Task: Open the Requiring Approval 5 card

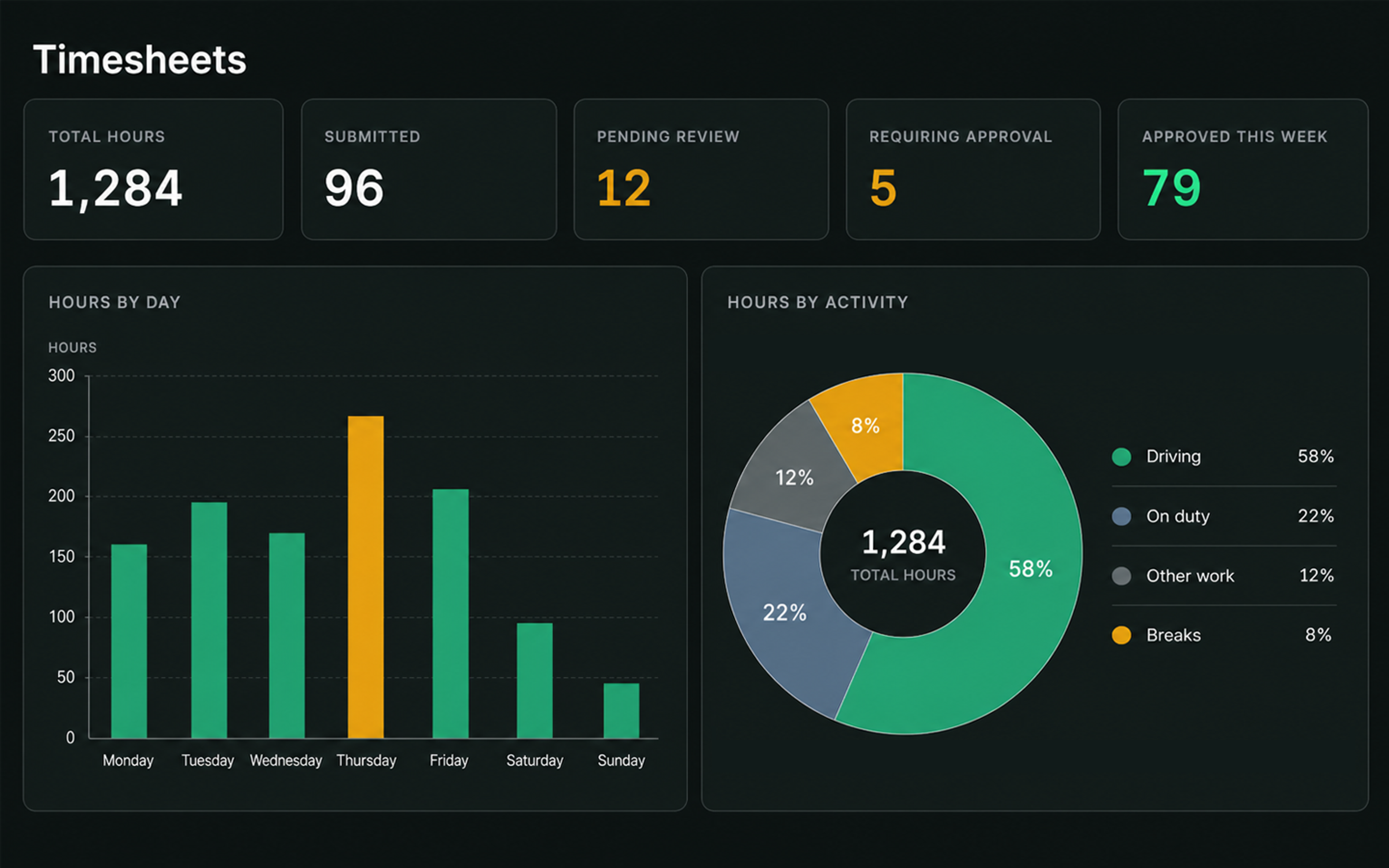Action: click(973, 169)
